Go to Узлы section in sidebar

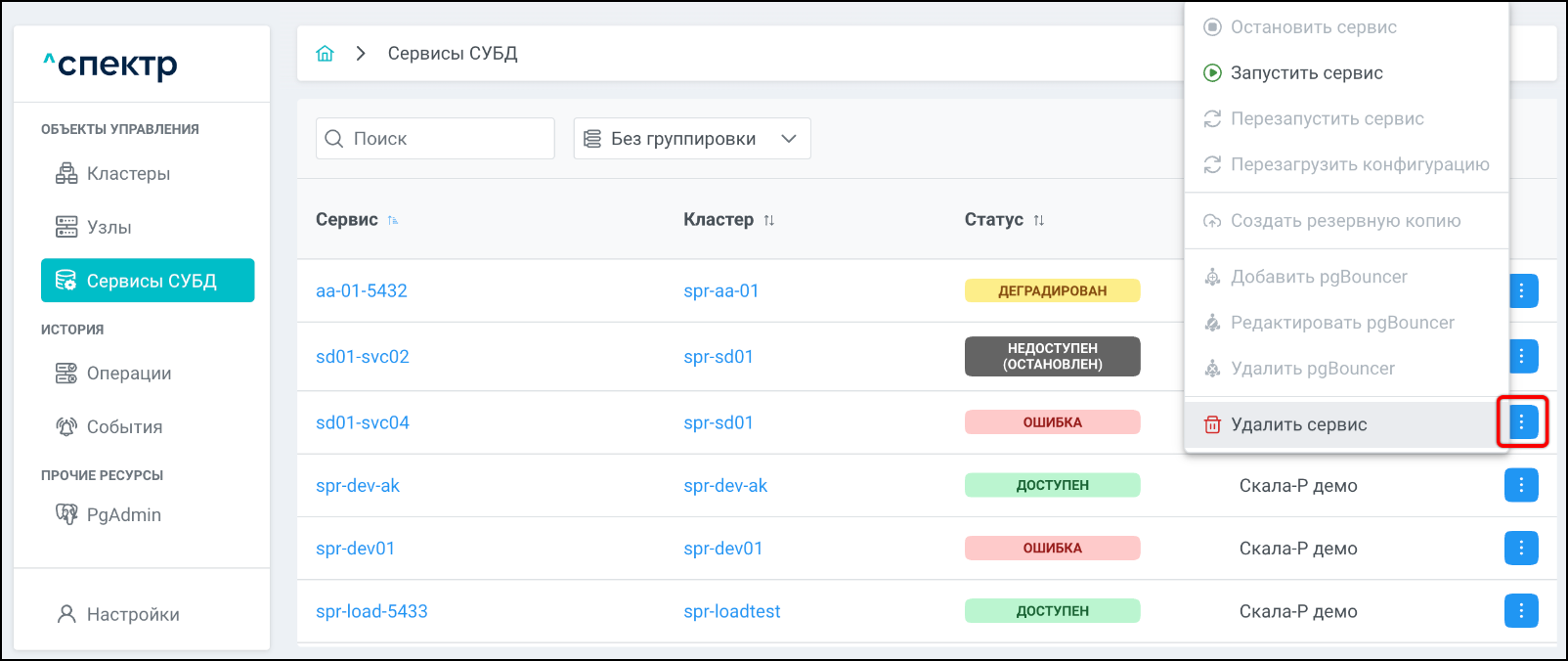(x=109, y=228)
